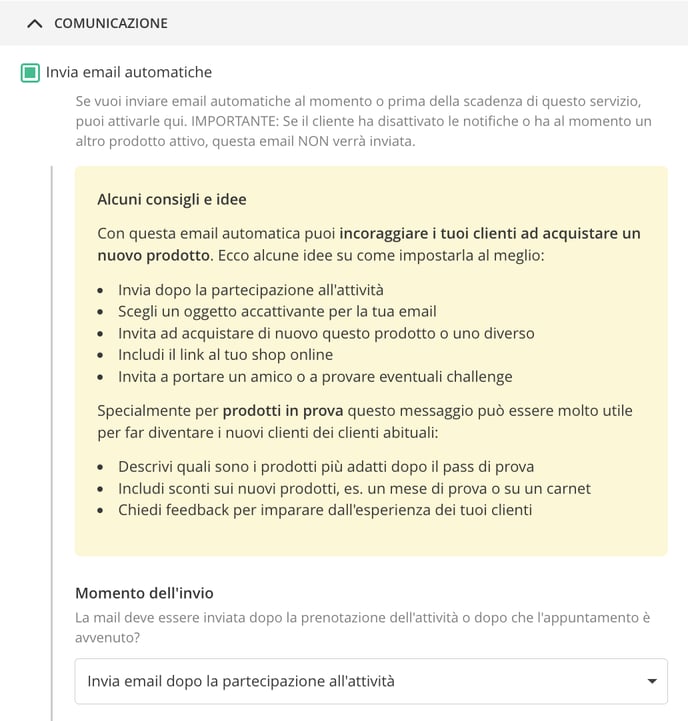Click bullet 'Chiedi feedback per imparare'
The width and height of the screenshot is (688, 721).
coord(325,510)
